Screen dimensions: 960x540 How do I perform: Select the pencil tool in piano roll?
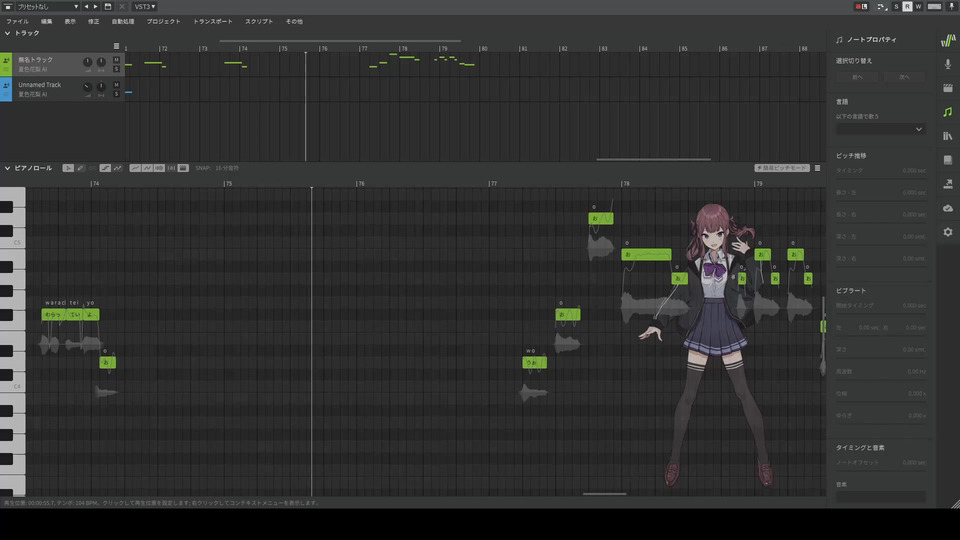[80, 168]
